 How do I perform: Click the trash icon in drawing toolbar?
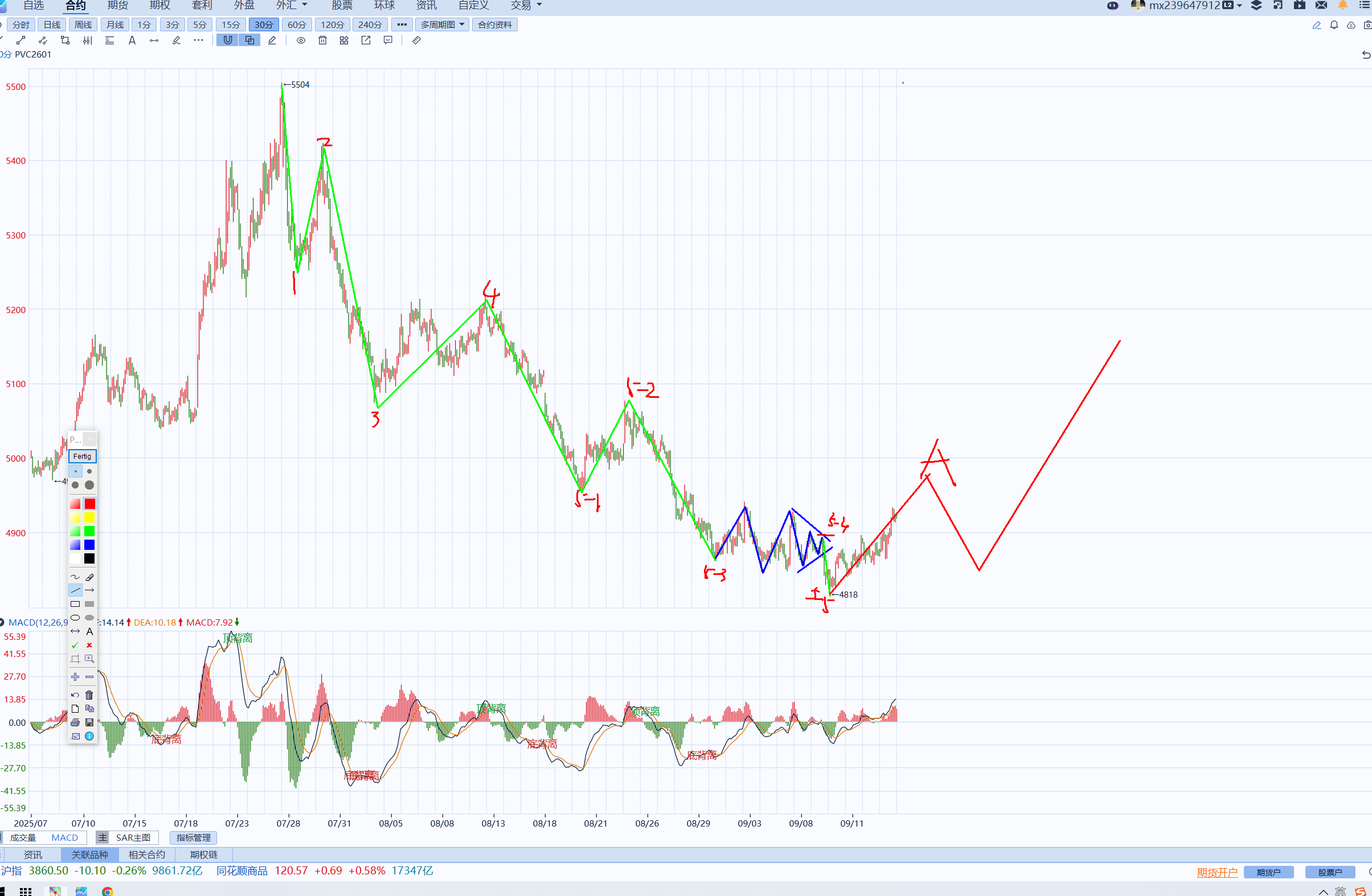coord(323,40)
